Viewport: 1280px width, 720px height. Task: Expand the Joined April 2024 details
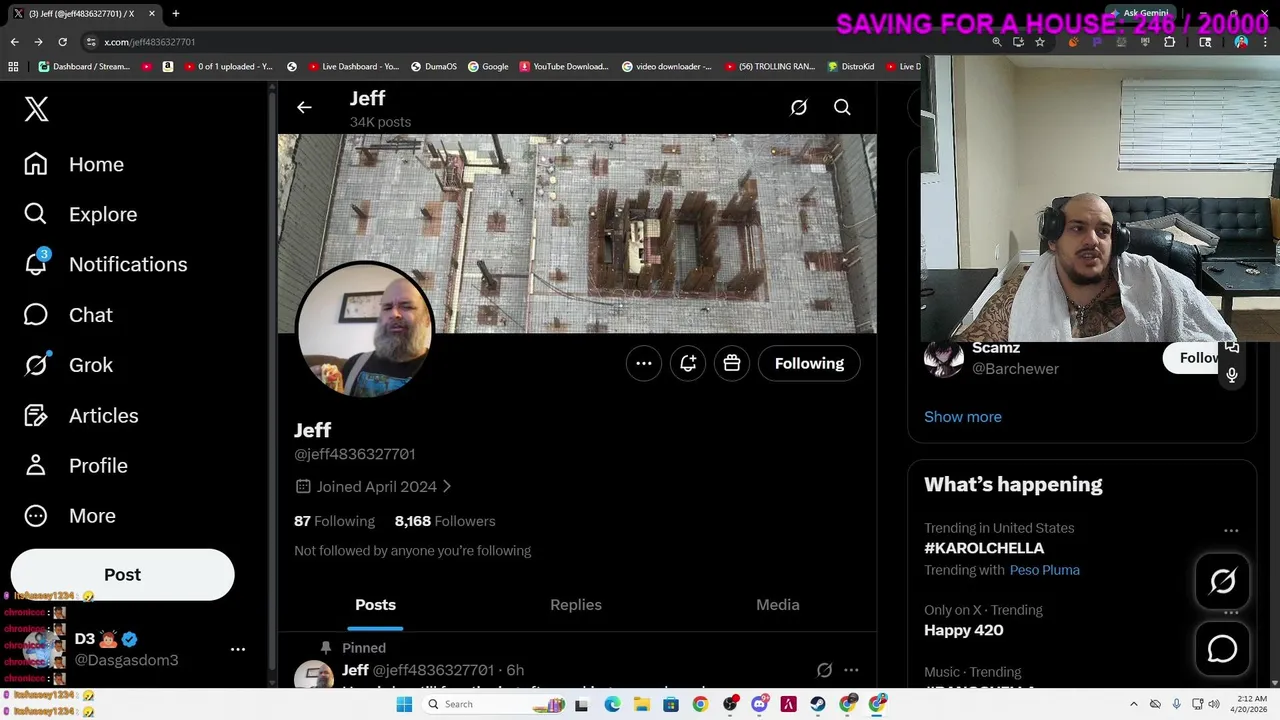point(373,486)
